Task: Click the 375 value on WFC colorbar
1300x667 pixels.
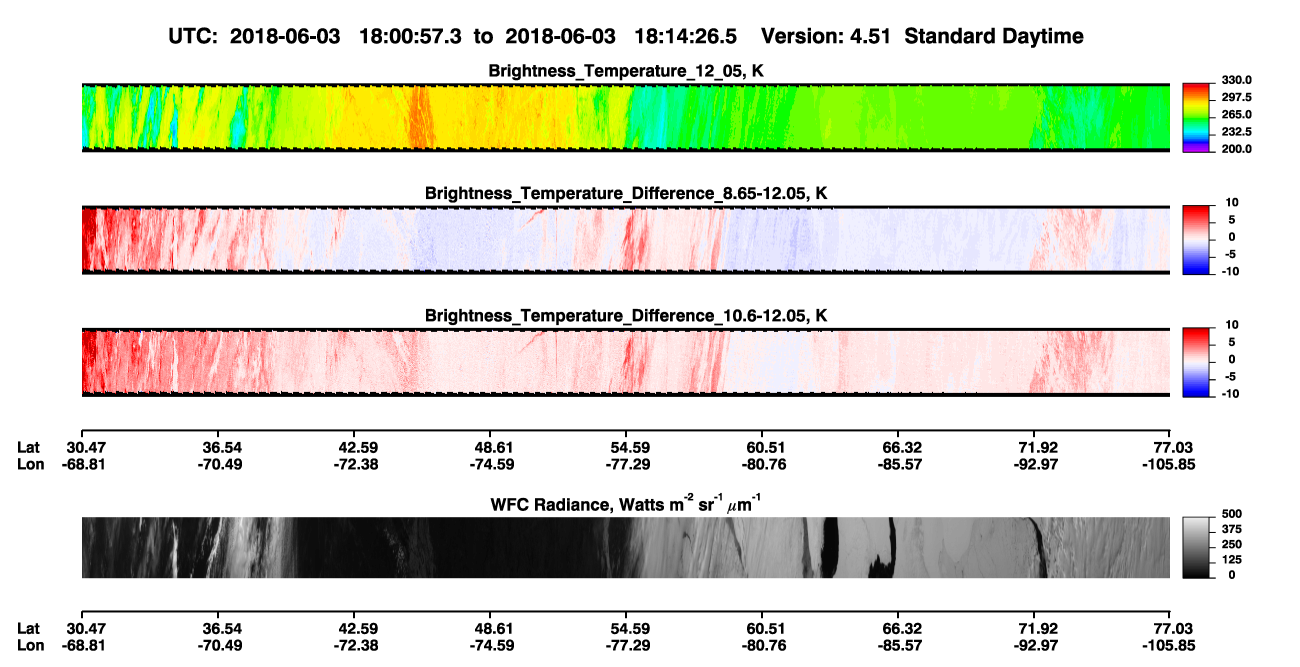Action: point(1233,529)
